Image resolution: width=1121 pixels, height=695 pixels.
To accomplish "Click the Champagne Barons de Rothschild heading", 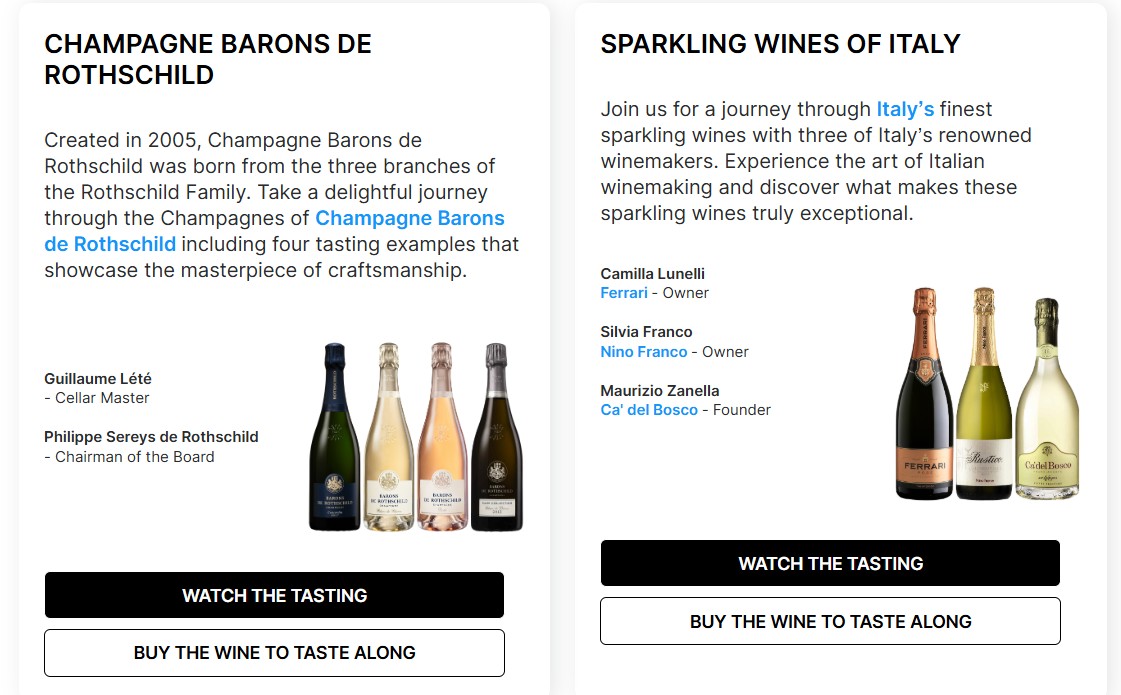I will [208, 59].
